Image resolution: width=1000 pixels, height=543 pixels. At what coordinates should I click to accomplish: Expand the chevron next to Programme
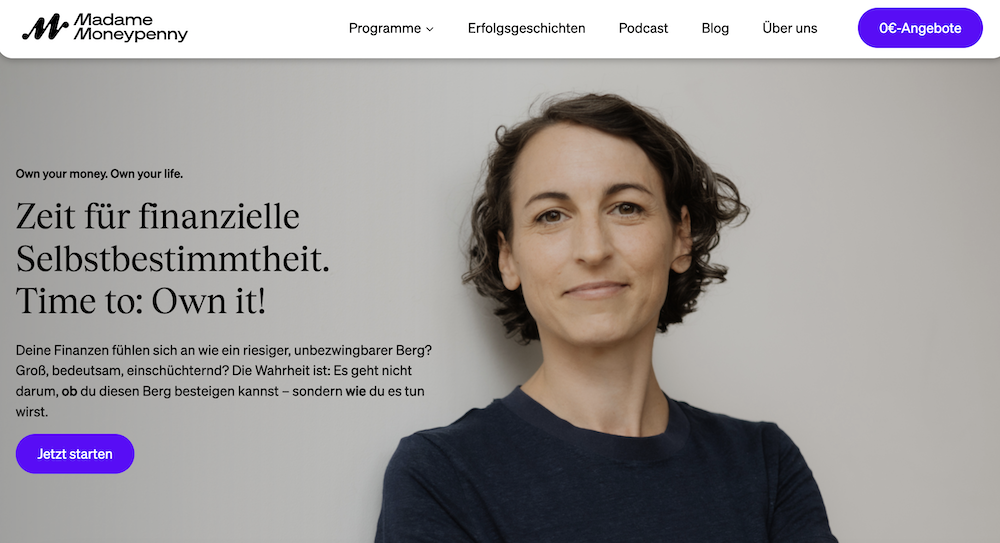[x=430, y=29]
